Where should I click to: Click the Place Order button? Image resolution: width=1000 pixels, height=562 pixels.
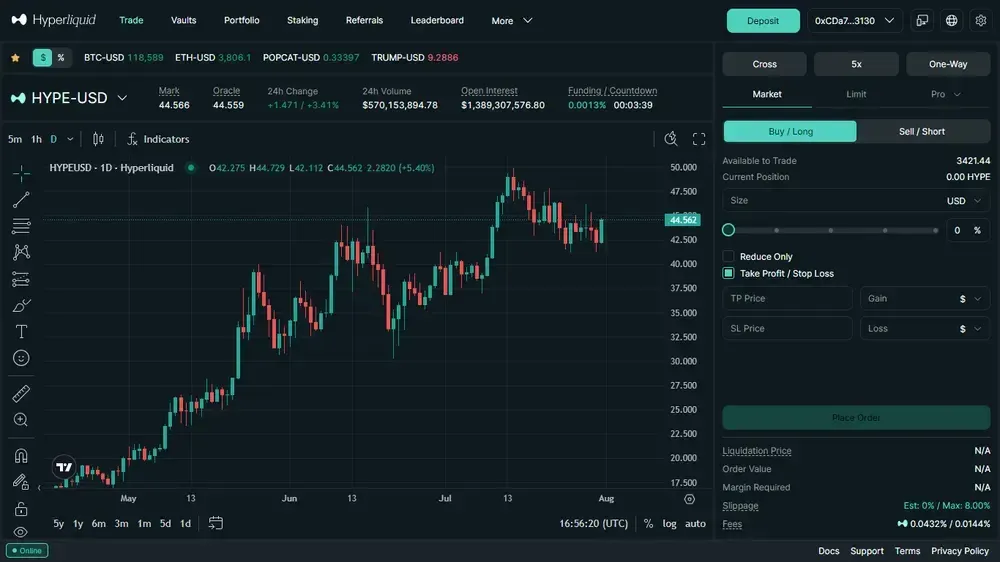tap(856, 418)
